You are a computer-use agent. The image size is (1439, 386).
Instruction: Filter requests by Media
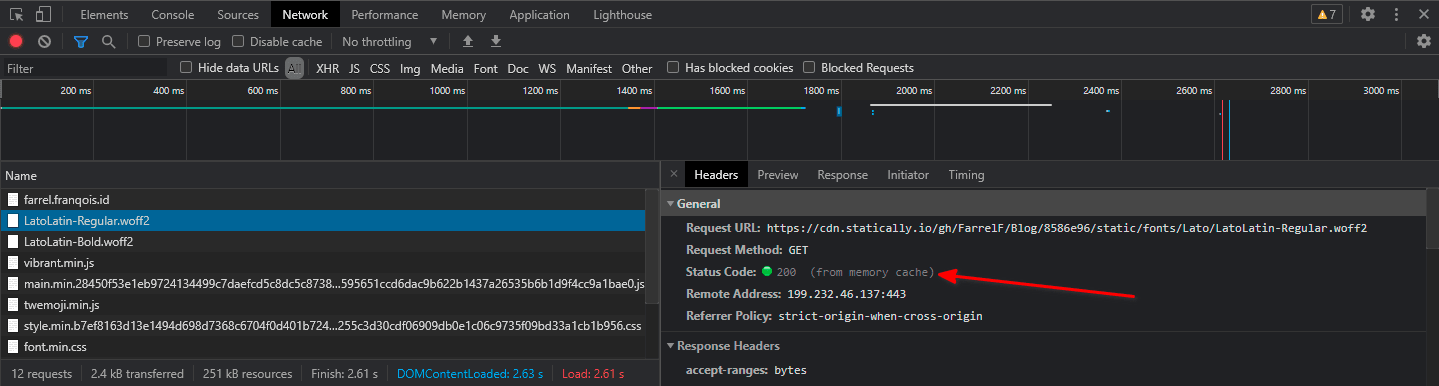447,68
